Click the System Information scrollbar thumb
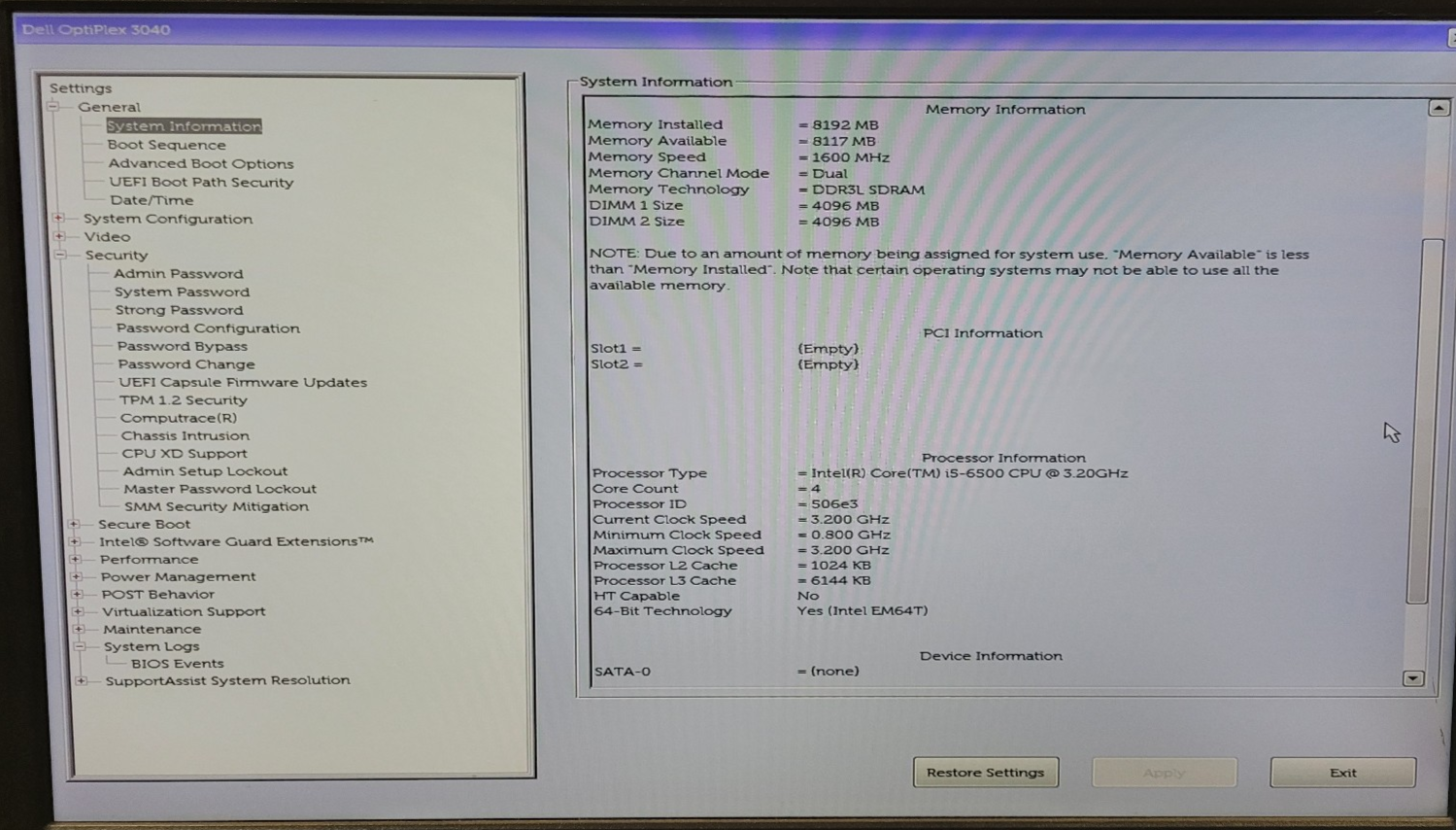This screenshot has height=830, width=1456. pos(1423,420)
